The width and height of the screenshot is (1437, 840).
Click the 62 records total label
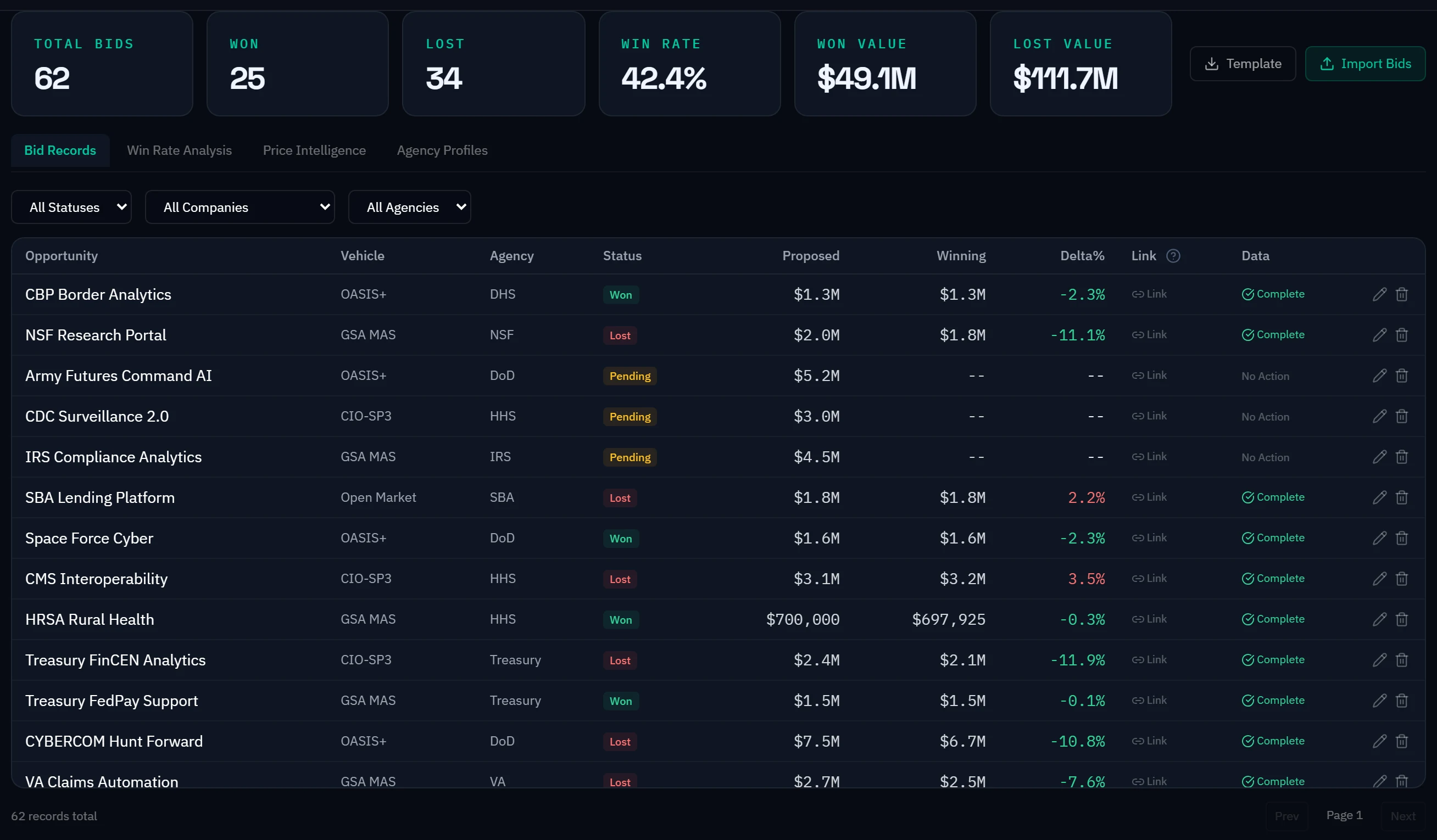click(x=54, y=816)
